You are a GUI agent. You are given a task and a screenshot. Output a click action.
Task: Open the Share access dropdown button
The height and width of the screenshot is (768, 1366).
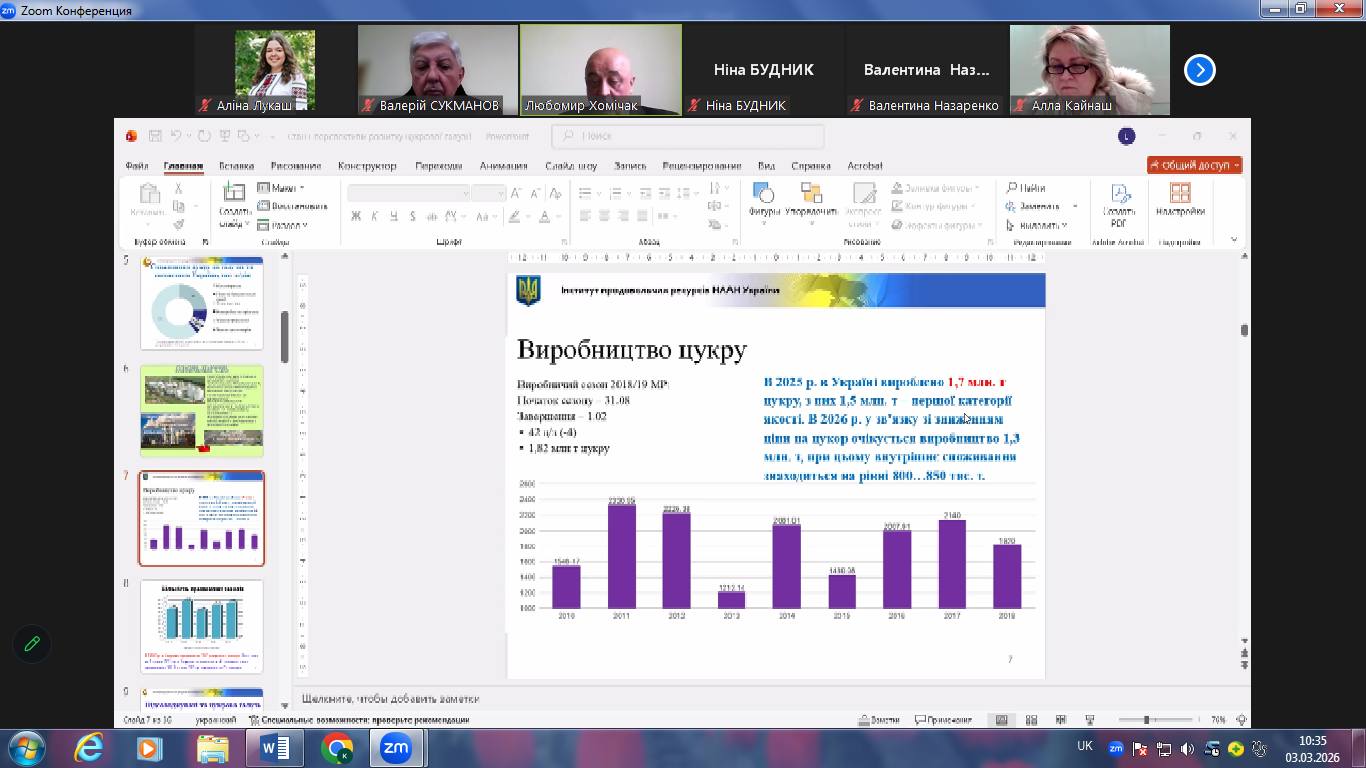(1194, 165)
